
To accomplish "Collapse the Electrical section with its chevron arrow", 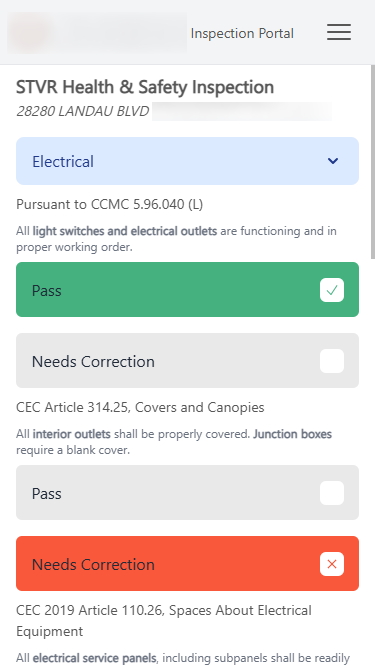I will click(x=332, y=161).
